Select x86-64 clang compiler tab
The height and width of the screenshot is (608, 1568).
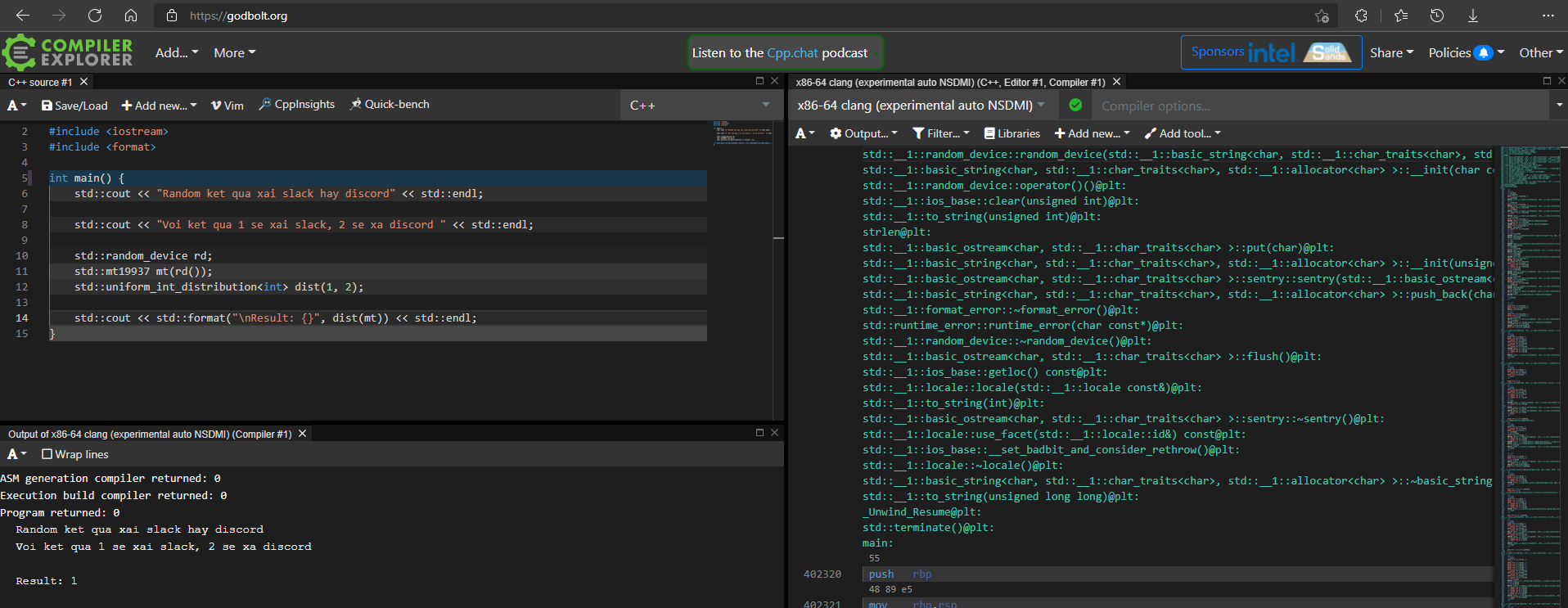pos(950,82)
